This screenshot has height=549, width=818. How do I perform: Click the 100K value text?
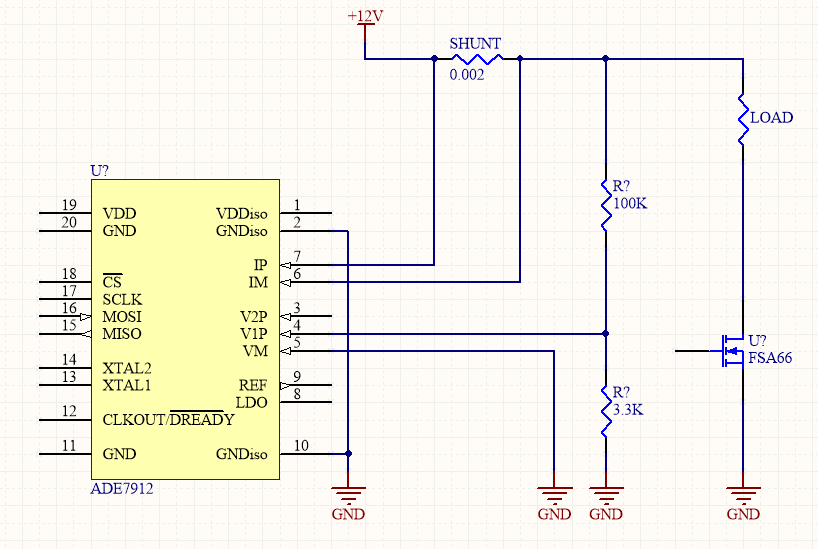pos(630,204)
